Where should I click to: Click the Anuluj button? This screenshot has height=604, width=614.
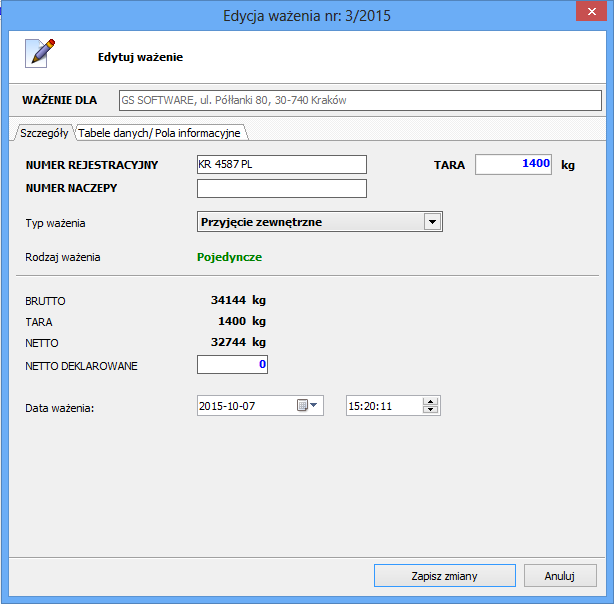click(560, 576)
